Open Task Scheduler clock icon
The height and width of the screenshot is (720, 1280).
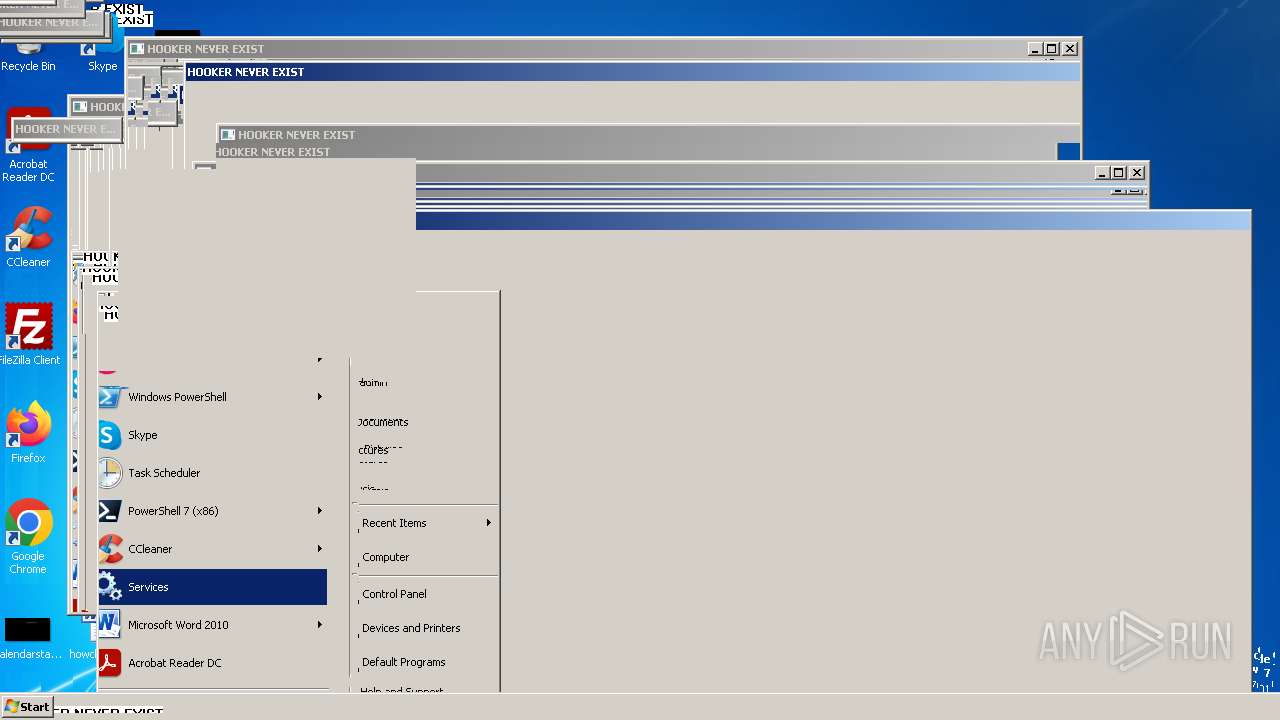click(110, 473)
